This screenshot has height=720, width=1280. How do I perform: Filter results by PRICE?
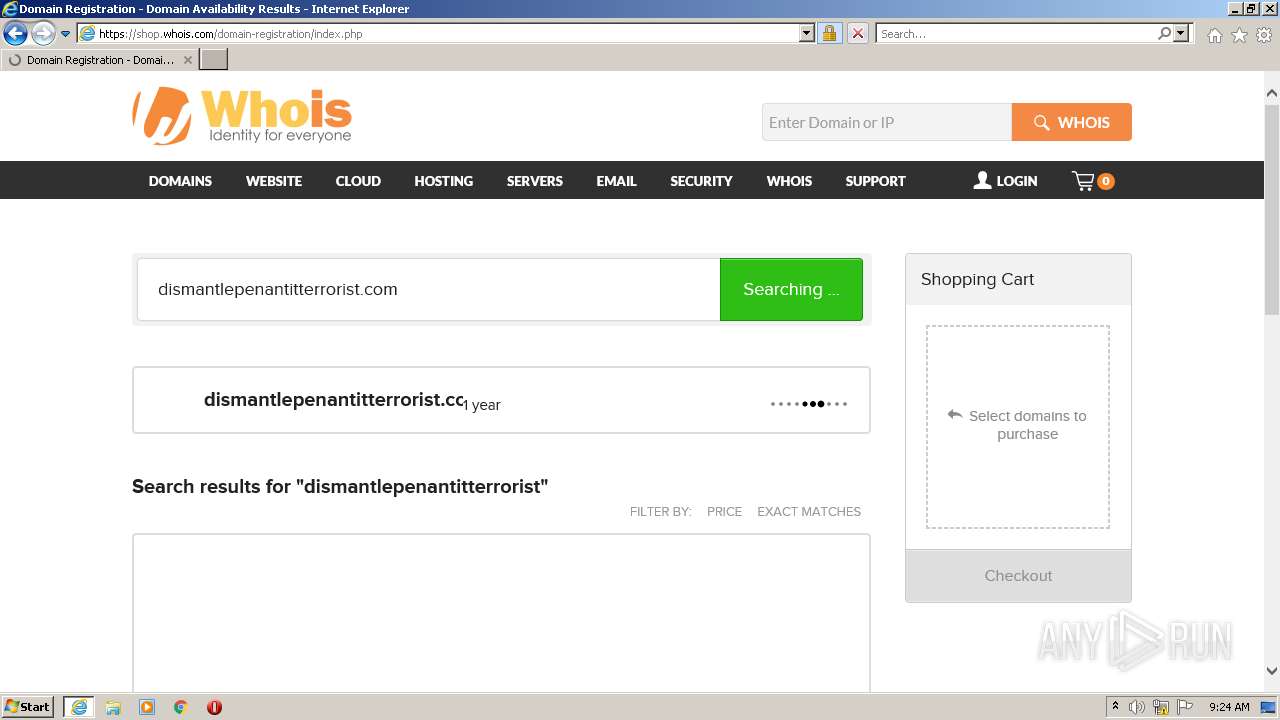pos(724,511)
